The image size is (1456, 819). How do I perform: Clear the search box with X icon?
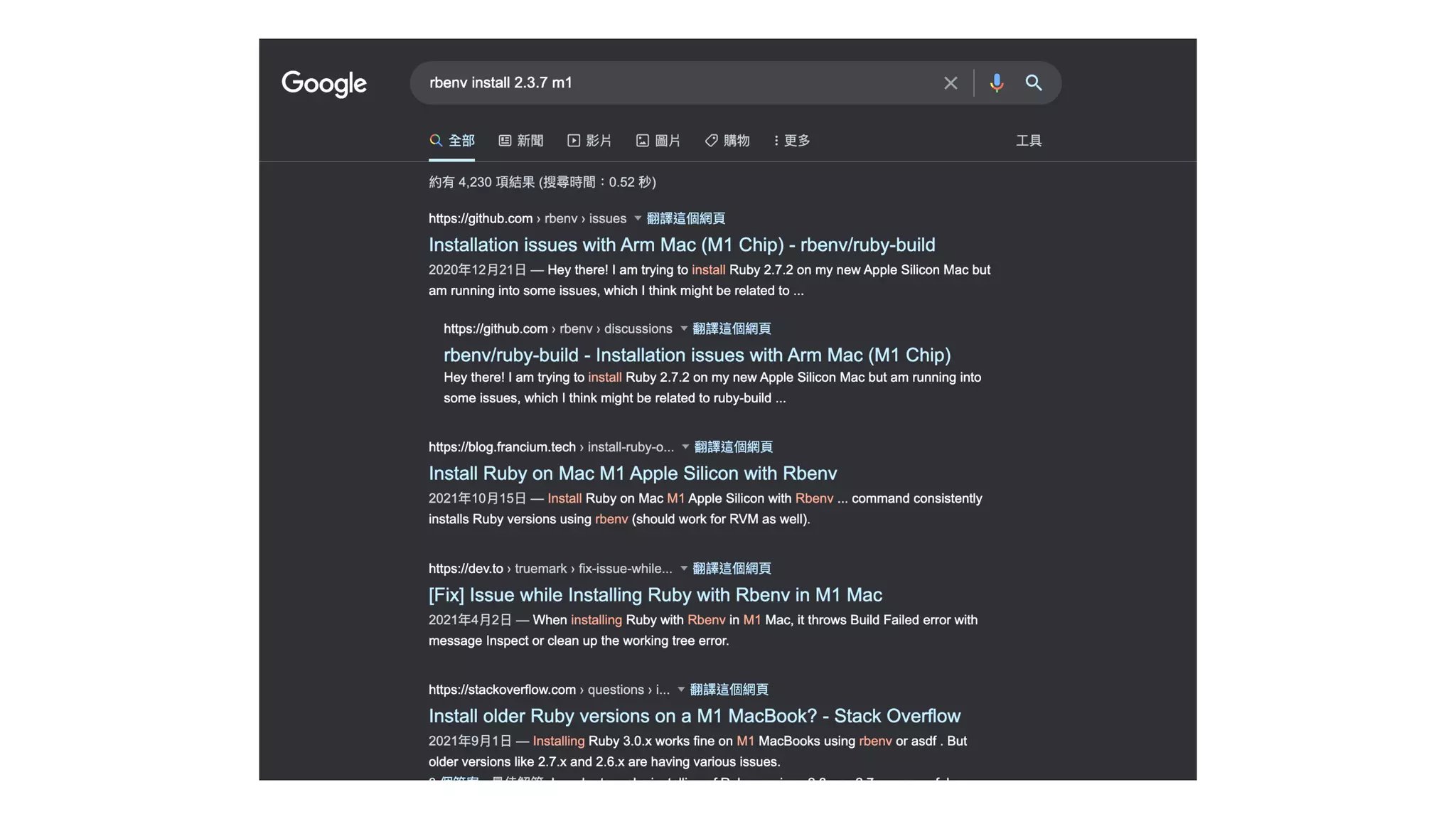click(950, 83)
